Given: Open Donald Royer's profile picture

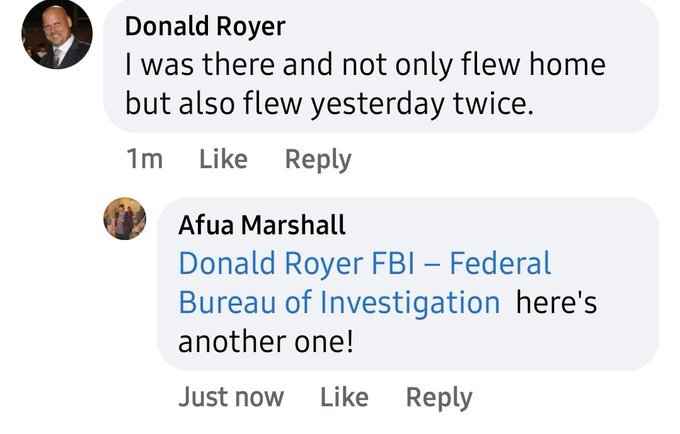Looking at the screenshot, I should point(56,34).
